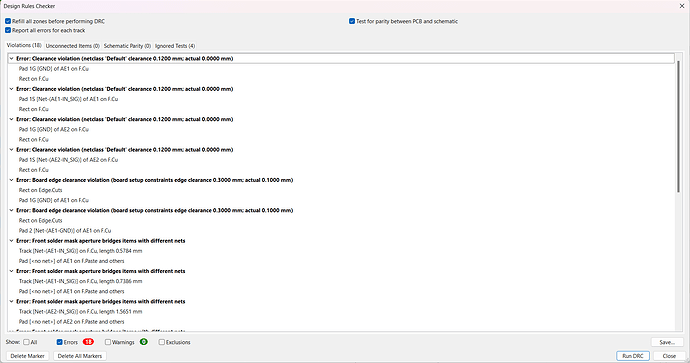Select first Clearance violation error header text
Screen dimensions: 690x363
click(x=125, y=59)
